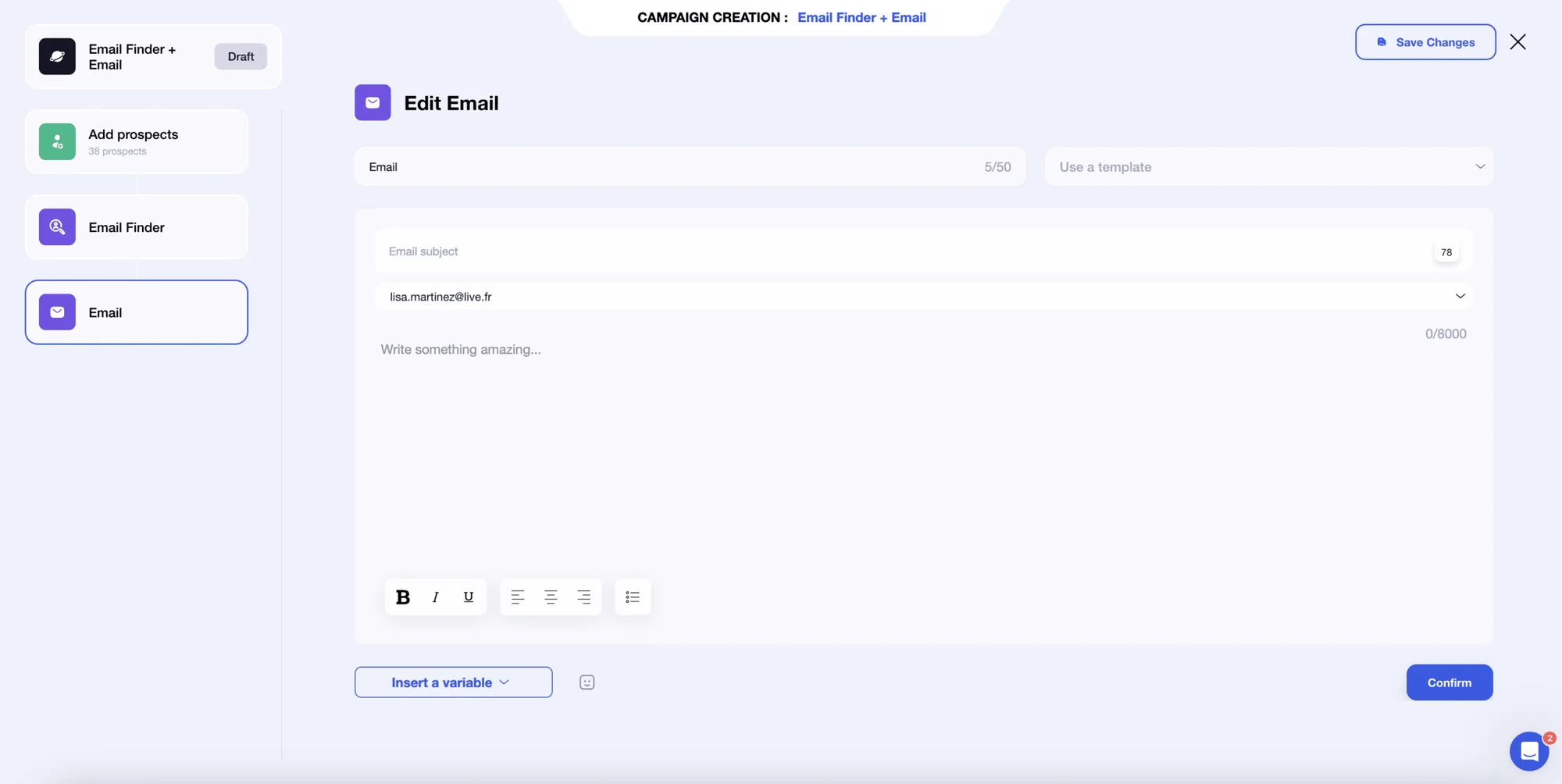Center align the email text
This screenshot has width=1562, height=784.
(x=551, y=597)
